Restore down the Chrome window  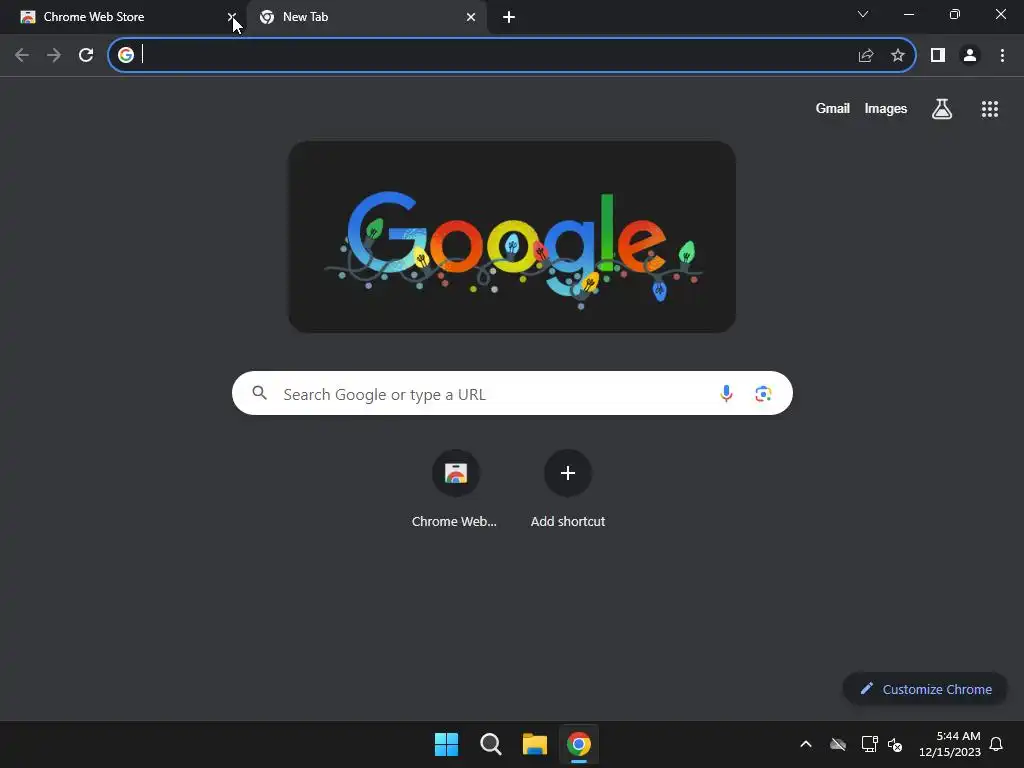(955, 14)
